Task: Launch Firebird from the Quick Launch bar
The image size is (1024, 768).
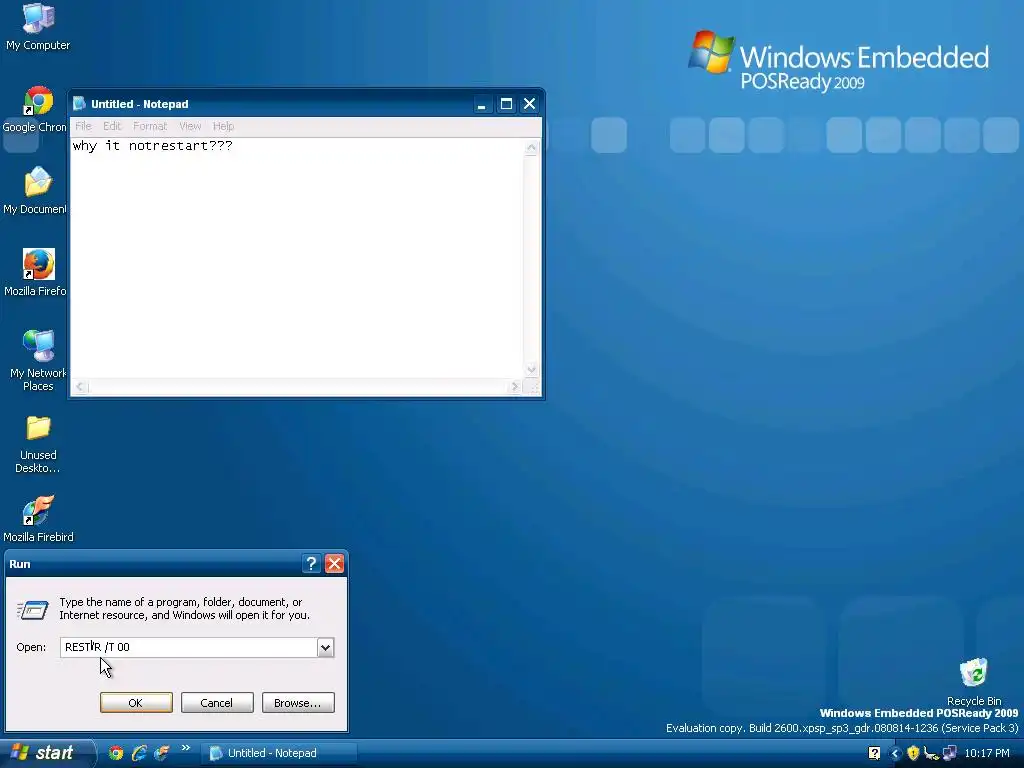Action: 161,753
